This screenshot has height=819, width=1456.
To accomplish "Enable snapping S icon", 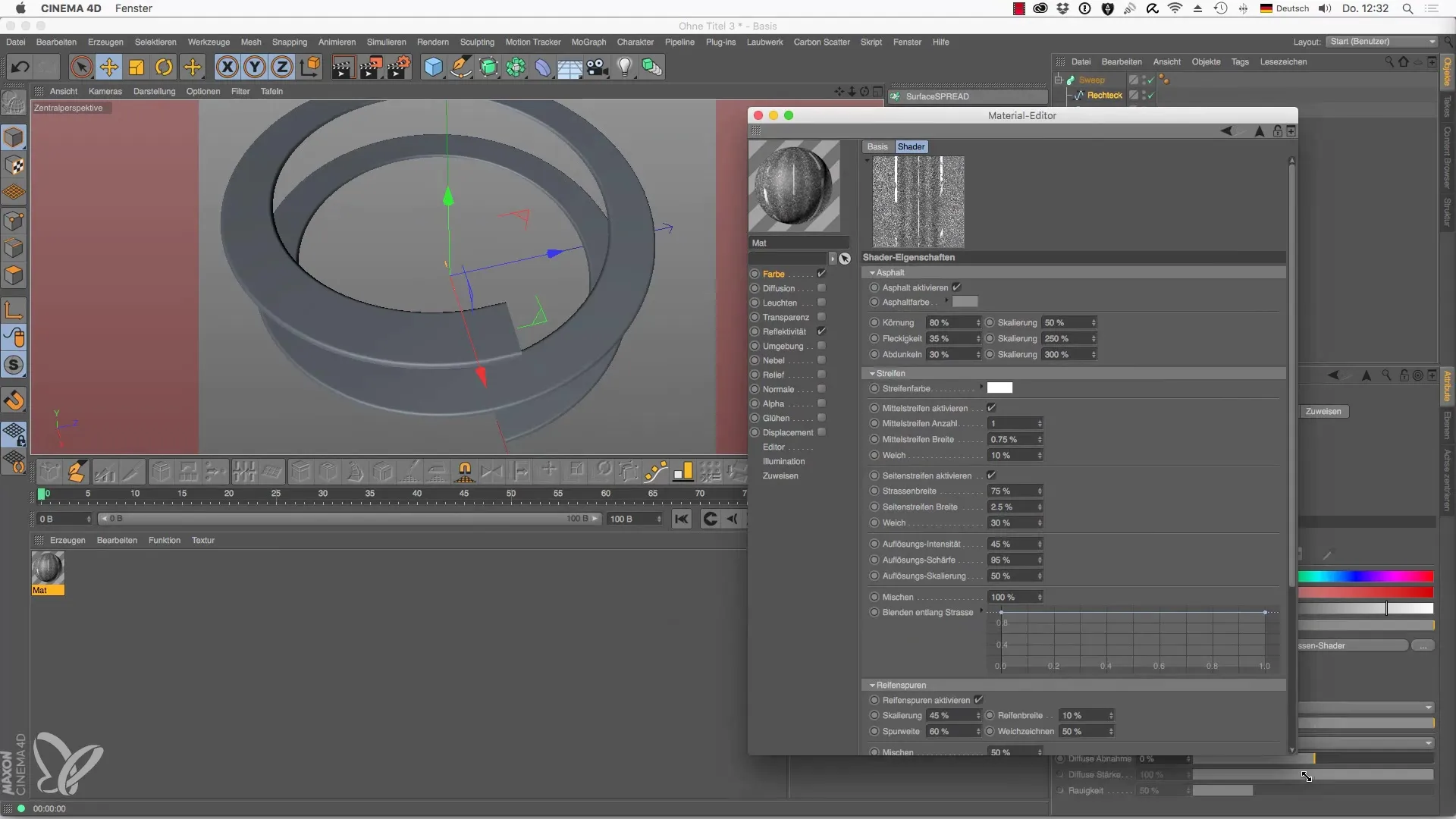I will pyautogui.click(x=14, y=366).
